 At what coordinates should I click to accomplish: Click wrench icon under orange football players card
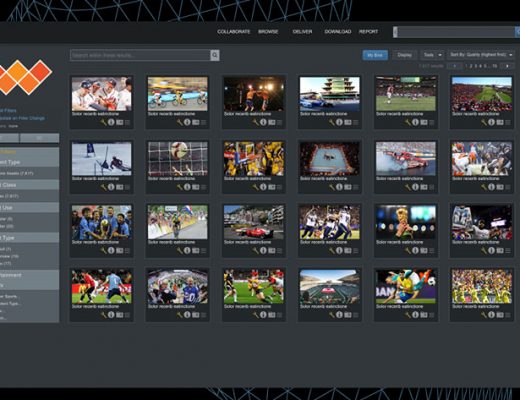pyautogui.click(x=484, y=187)
